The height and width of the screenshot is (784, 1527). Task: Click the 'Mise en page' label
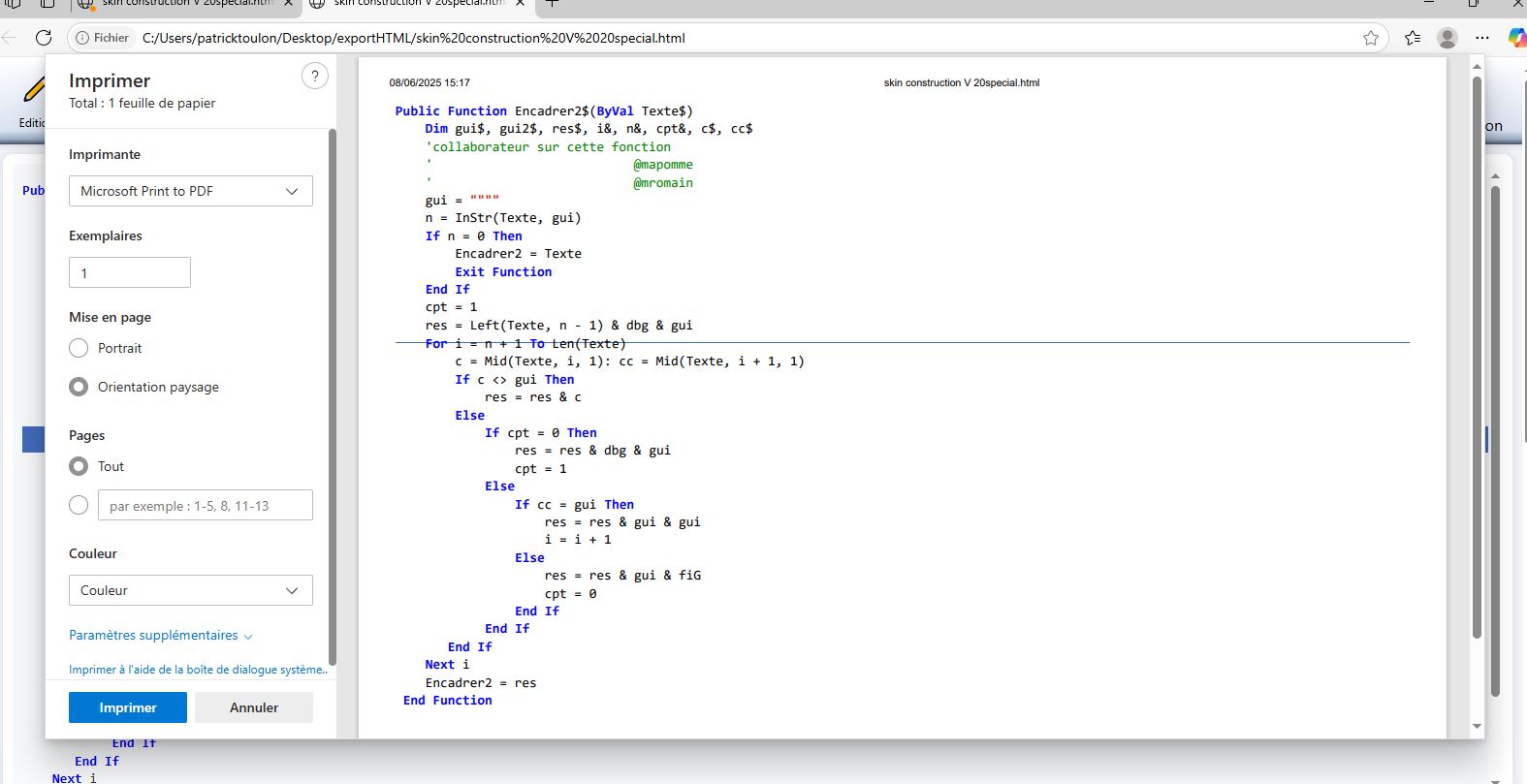click(x=110, y=317)
